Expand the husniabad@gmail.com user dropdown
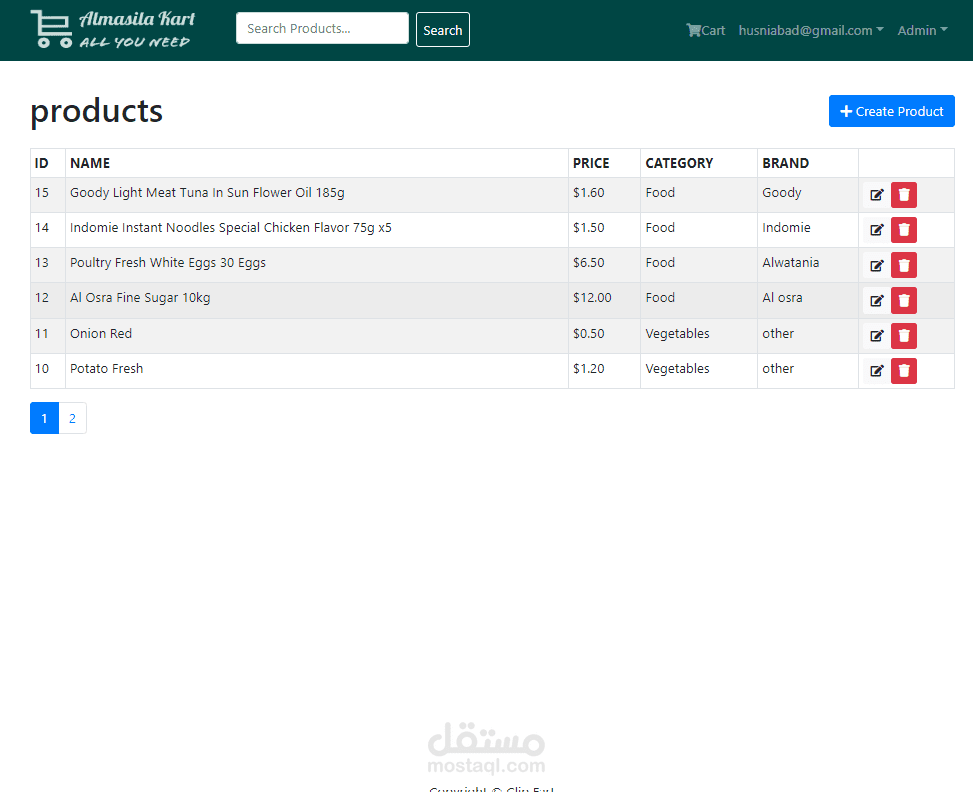Viewport: 973px width, 792px height. pos(811,30)
